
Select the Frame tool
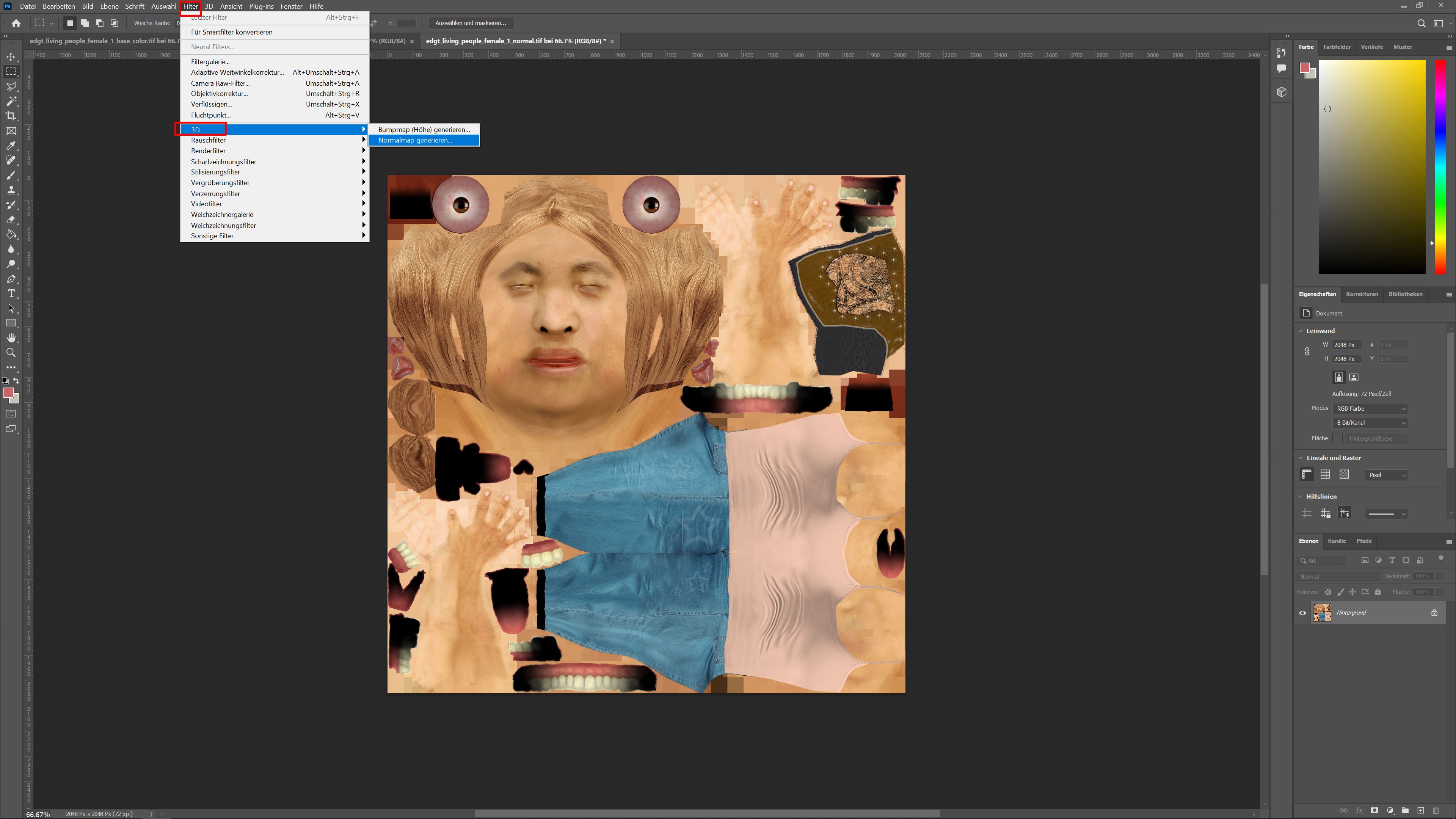[11, 130]
